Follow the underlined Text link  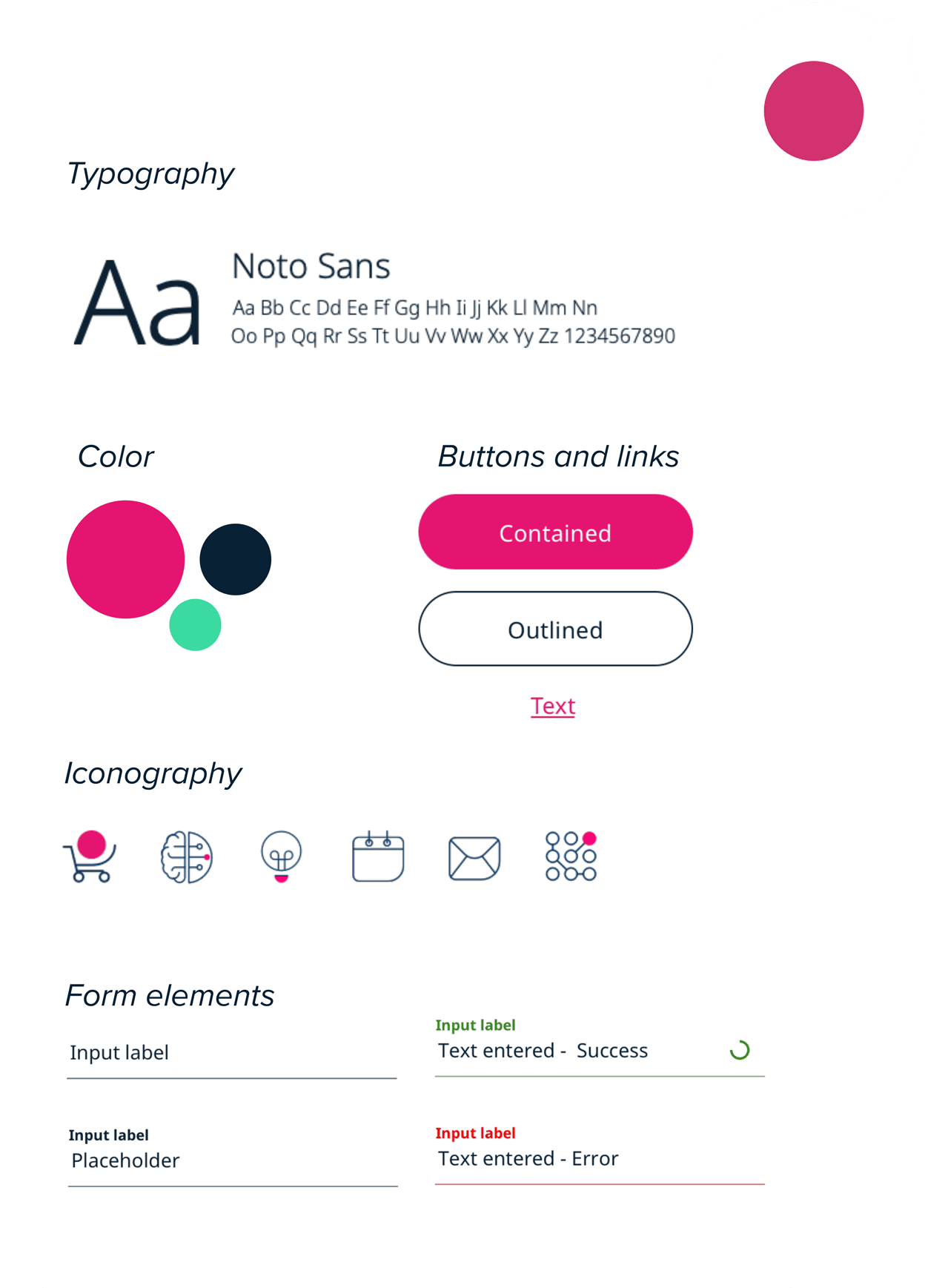[553, 706]
